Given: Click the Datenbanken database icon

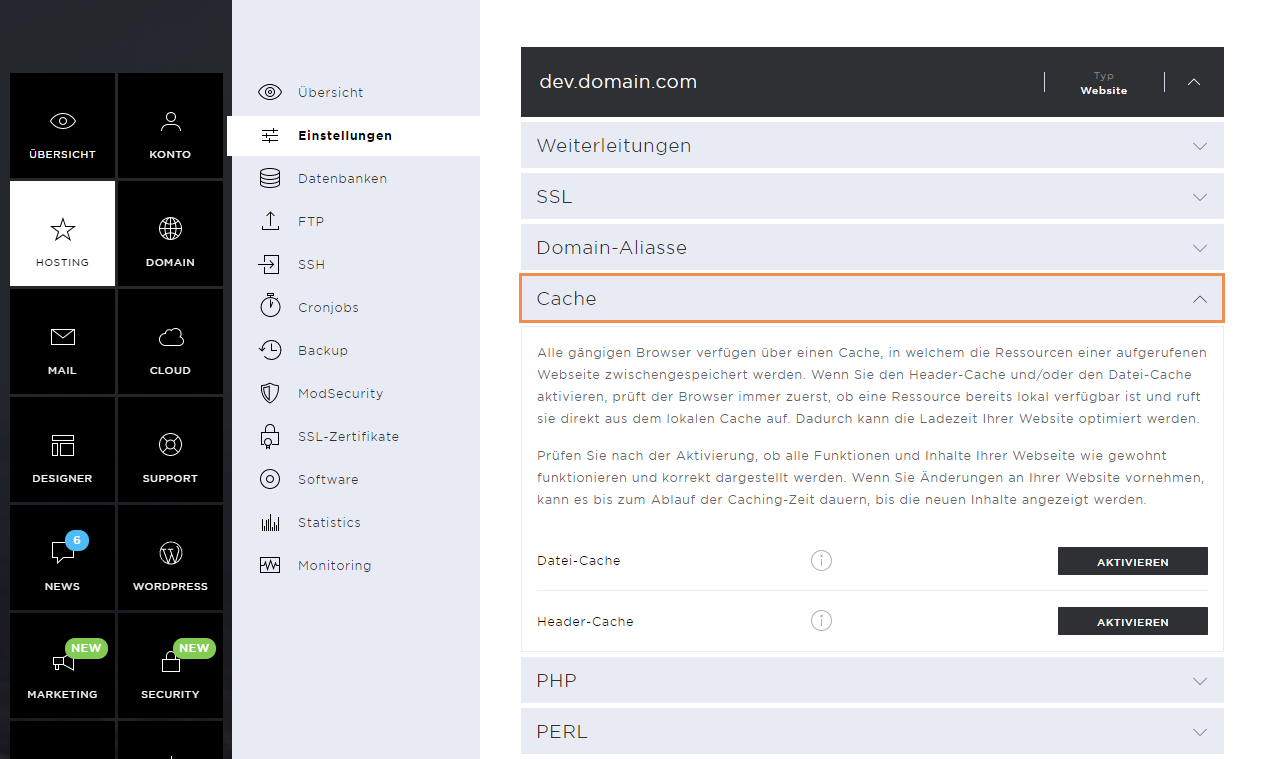Looking at the screenshot, I should [270, 178].
